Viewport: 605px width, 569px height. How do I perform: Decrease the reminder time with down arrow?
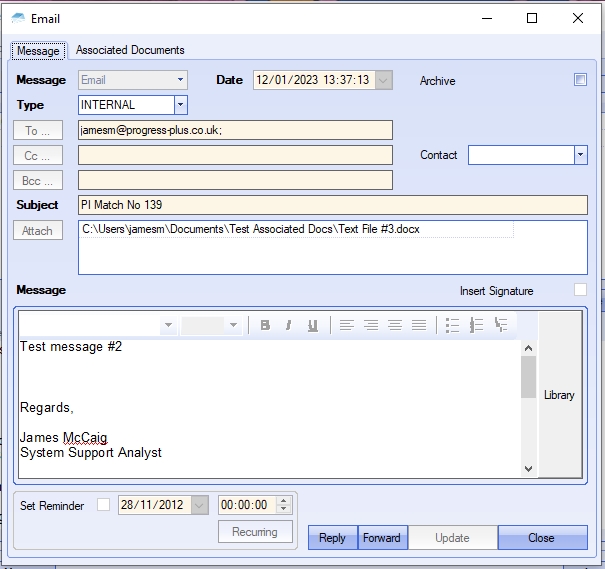click(x=284, y=509)
